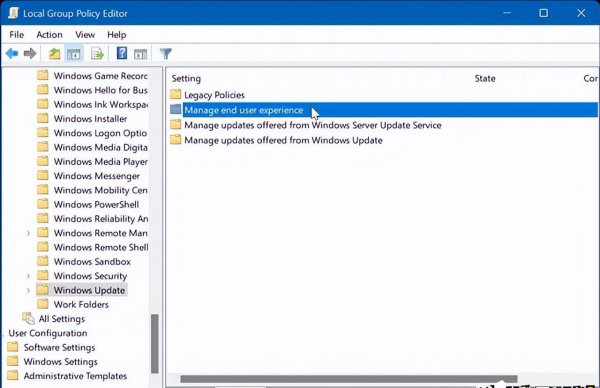
Task: Select Windows PowerShell tree item
Action: pyautogui.click(x=96, y=204)
